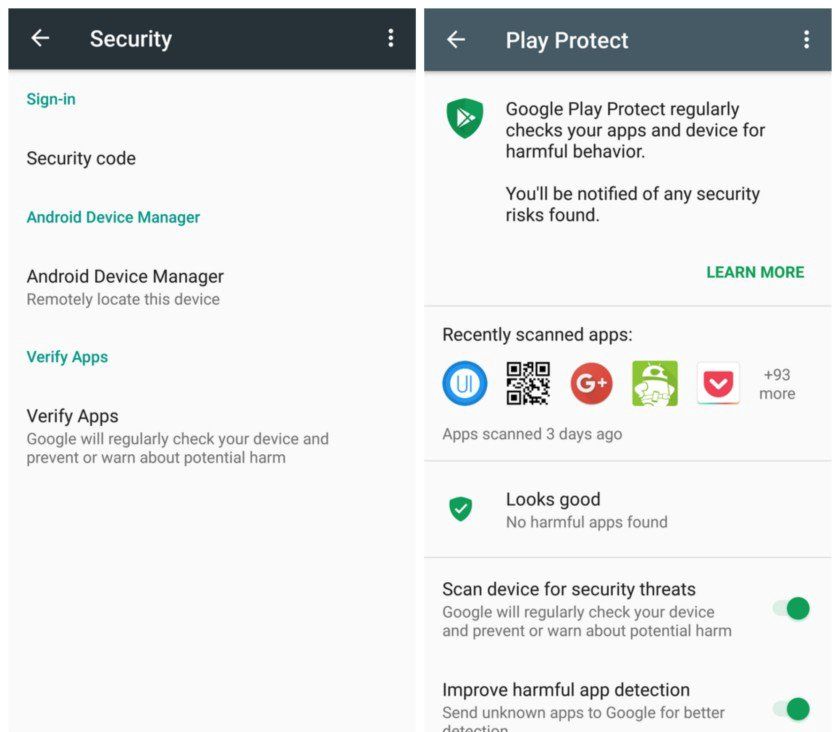The image size is (840, 732).
Task: Tap 'No harmful apps found' text
Action: (x=587, y=522)
